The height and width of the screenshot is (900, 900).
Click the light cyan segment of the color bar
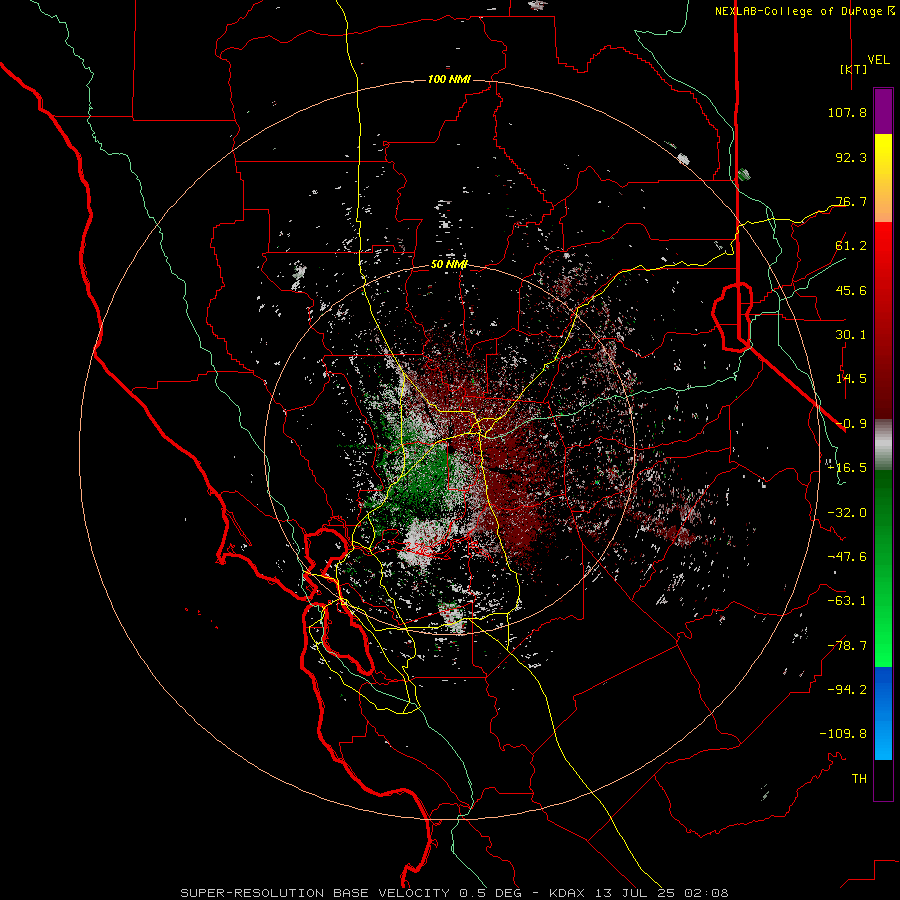(x=883, y=743)
